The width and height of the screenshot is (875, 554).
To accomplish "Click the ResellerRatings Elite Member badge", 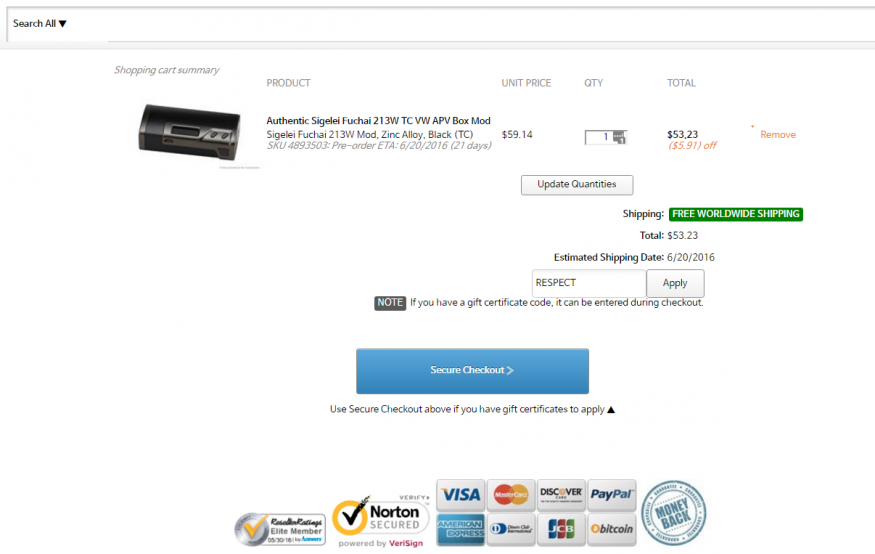I will pyautogui.click(x=280, y=529).
